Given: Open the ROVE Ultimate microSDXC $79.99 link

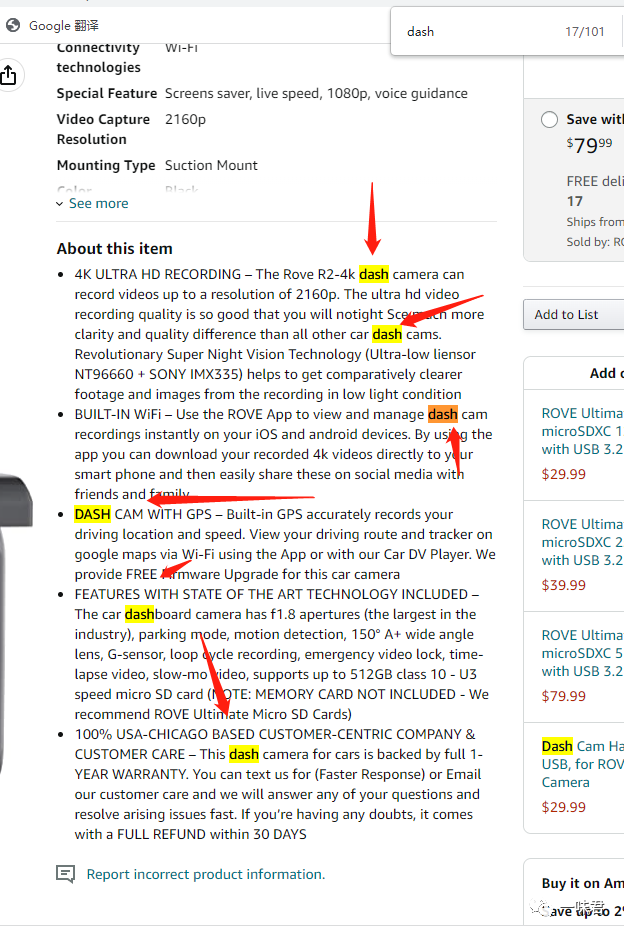Looking at the screenshot, I should click(582, 653).
